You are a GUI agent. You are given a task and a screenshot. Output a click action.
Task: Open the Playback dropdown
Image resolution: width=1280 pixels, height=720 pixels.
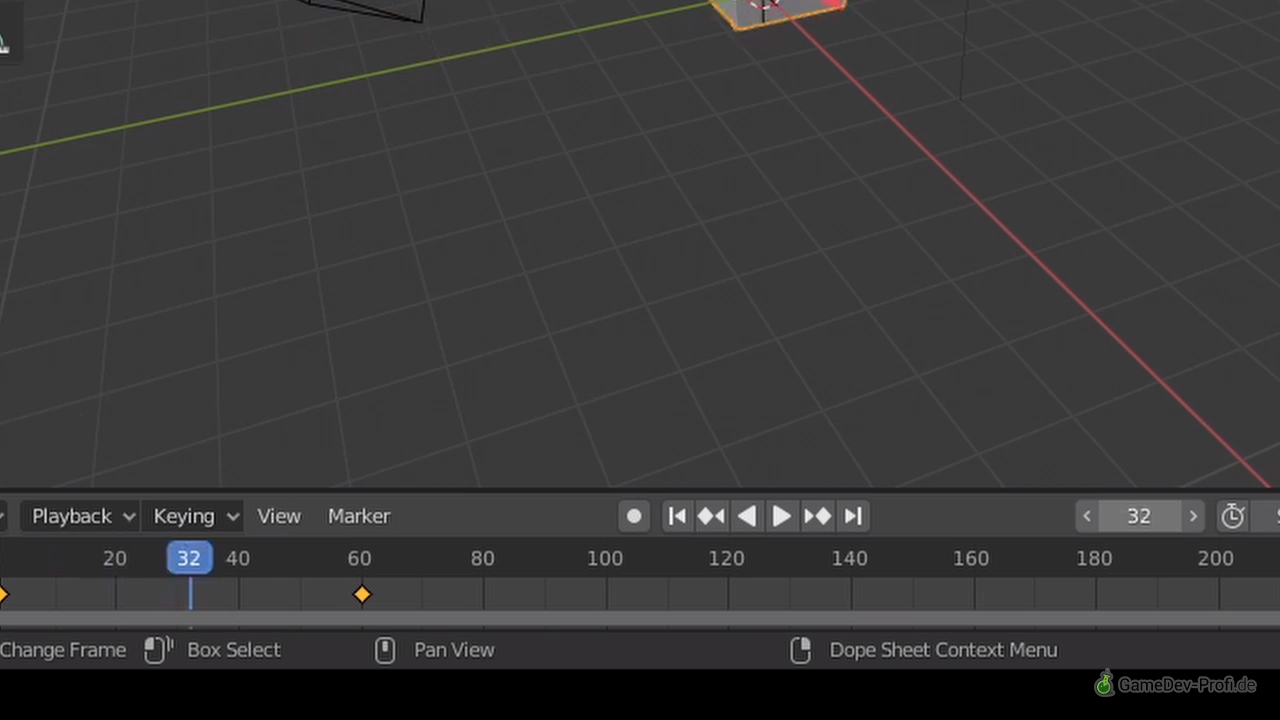pyautogui.click(x=82, y=516)
